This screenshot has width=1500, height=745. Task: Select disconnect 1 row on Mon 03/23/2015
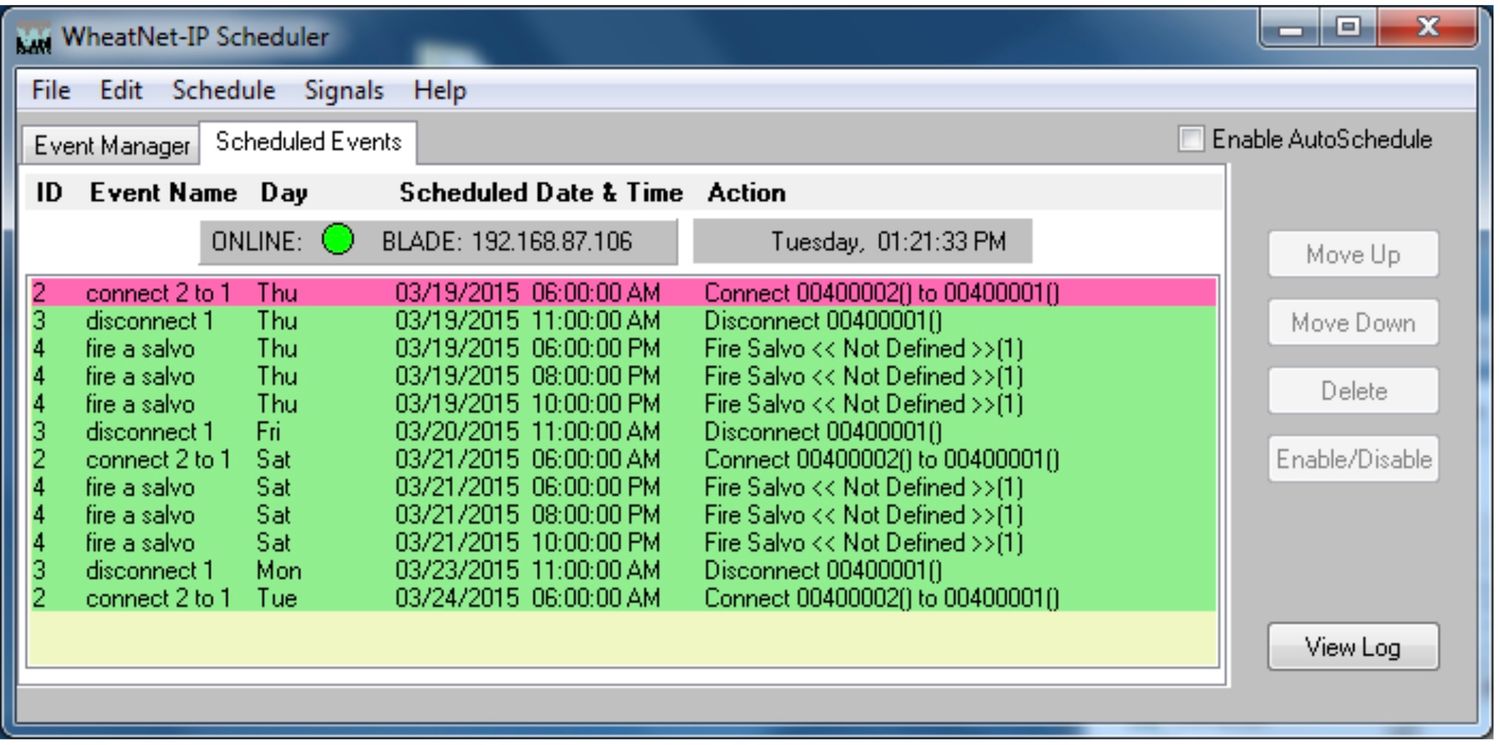pos(622,571)
